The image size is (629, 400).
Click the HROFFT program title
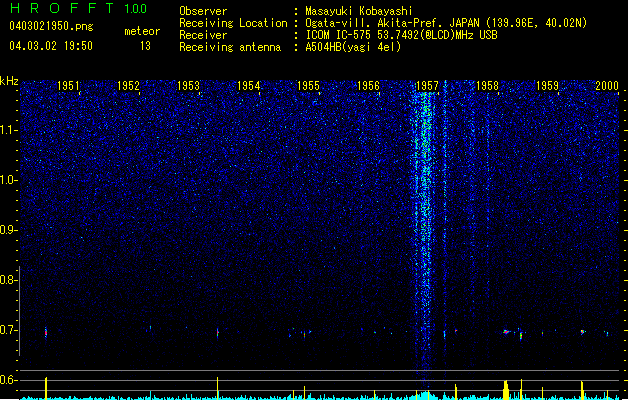pyautogui.click(x=63, y=8)
